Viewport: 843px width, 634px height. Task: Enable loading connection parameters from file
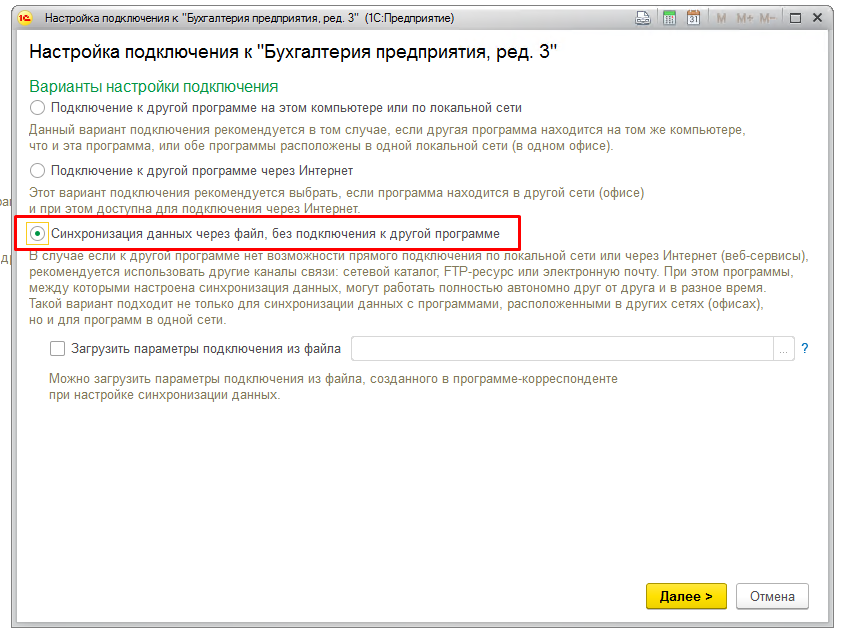pos(57,348)
